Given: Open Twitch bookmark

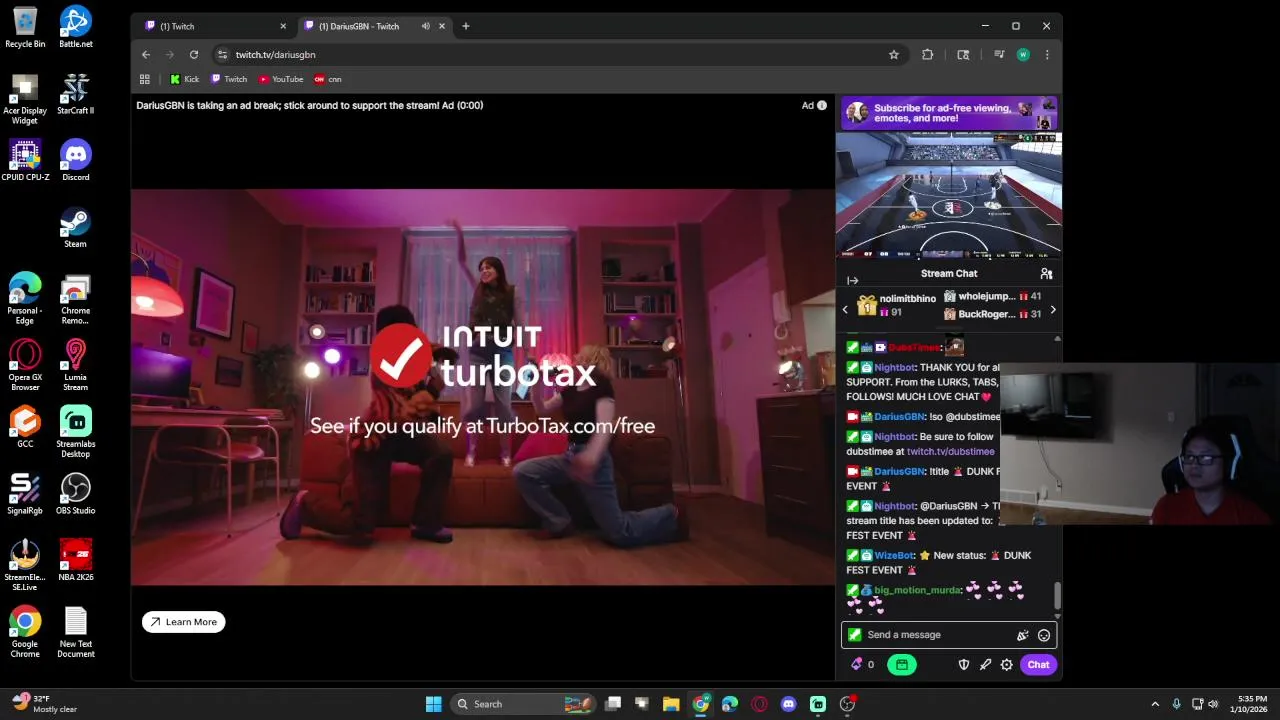Looking at the screenshot, I should (229, 79).
